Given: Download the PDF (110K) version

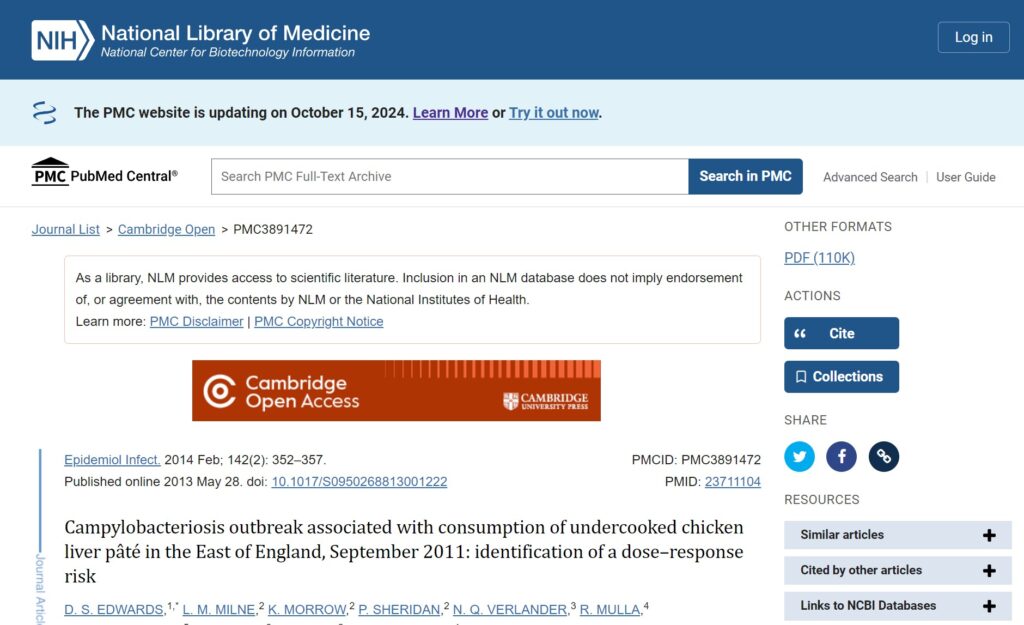Looking at the screenshot, I should pyautogui.click(x=819, y=258).
